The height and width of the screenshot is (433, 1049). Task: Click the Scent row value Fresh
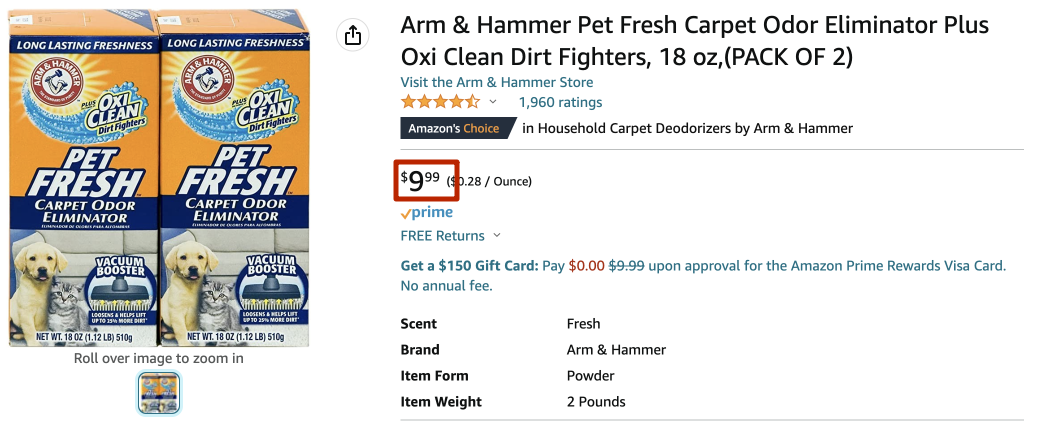pos(584,324)
